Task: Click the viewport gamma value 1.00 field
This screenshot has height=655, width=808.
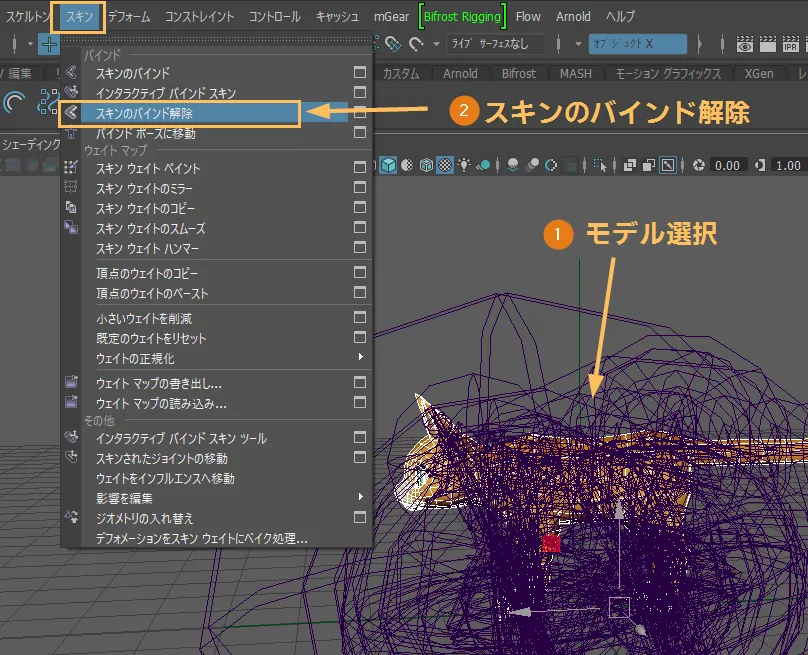Action: pos(788,165)
